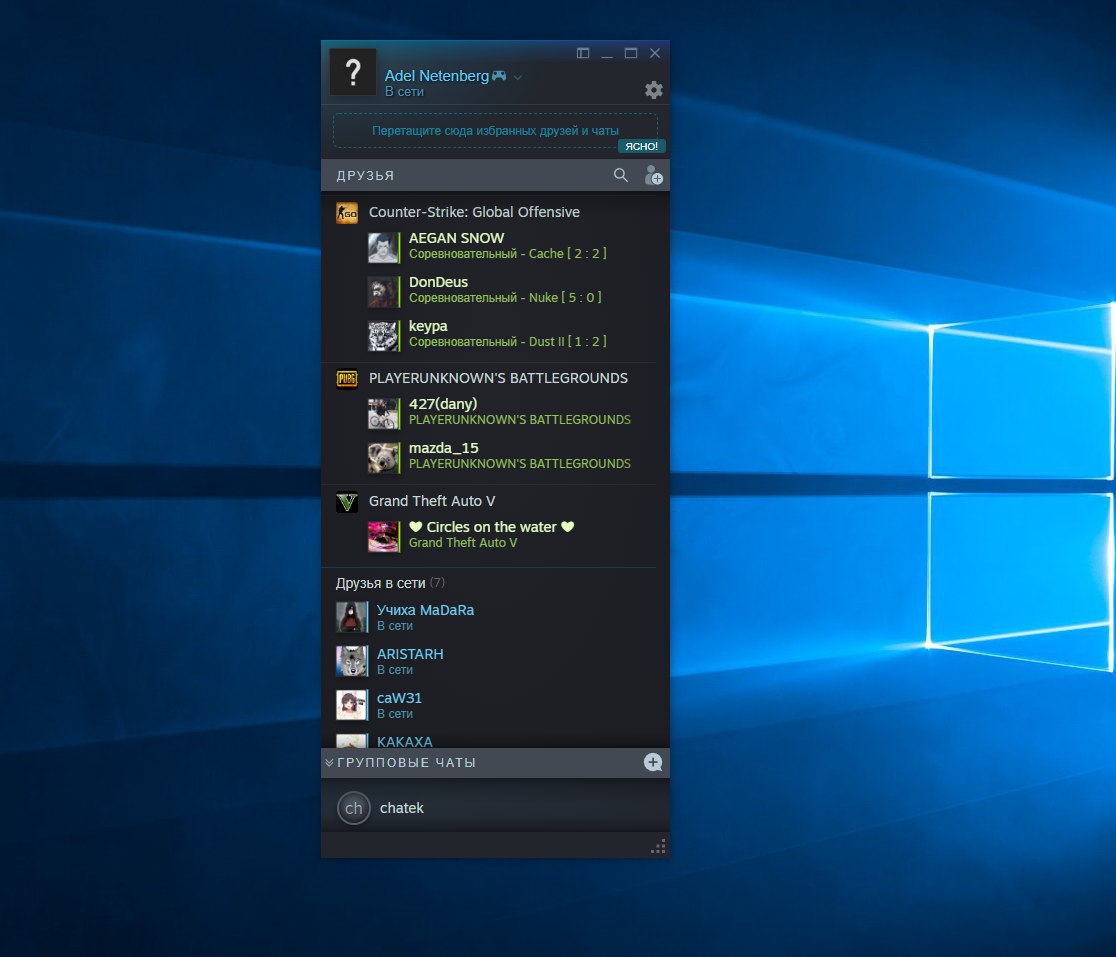Click Учиха MaDaRa avatar
The height and width of the screenshot is (957, 1116).
352,618
